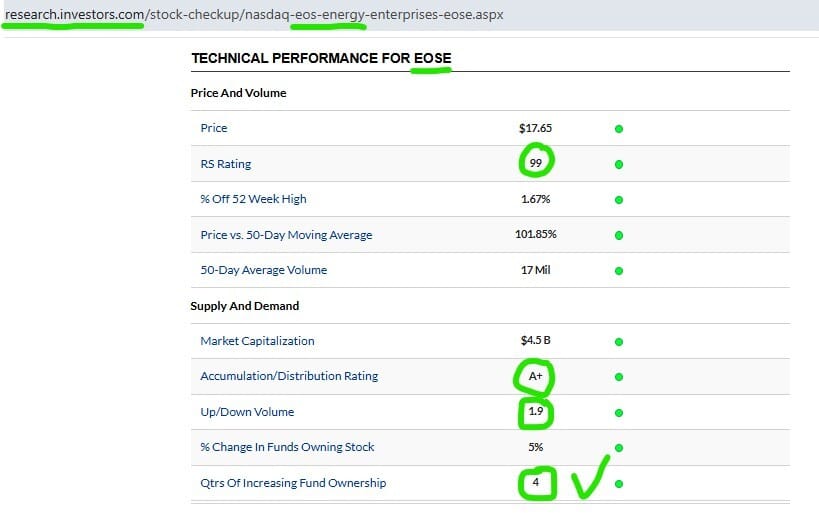Click green dot for Qtrs Of Increasing Fund Ownership
Viewport: 819px width, 513px height.
click(619, 484)
